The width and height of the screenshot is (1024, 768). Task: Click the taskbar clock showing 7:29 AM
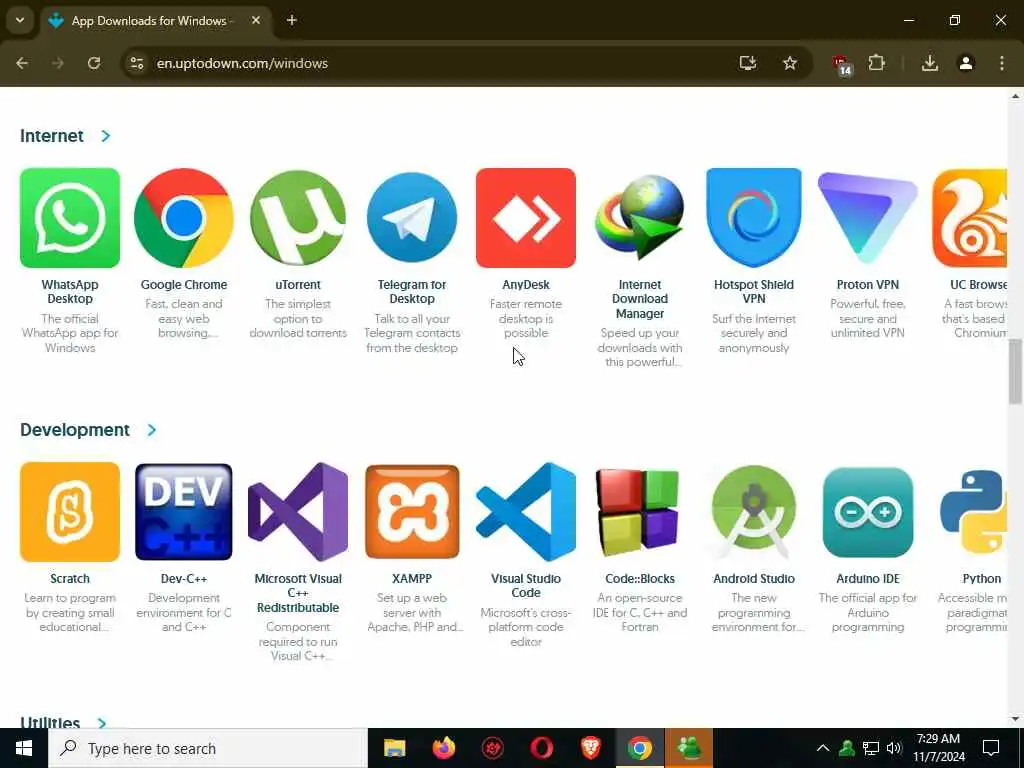point(938,748)
